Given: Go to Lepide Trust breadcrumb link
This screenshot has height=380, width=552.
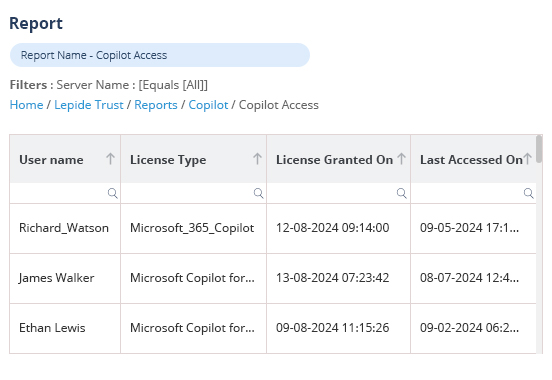Looking at the screenshot, I should [89, 105].
